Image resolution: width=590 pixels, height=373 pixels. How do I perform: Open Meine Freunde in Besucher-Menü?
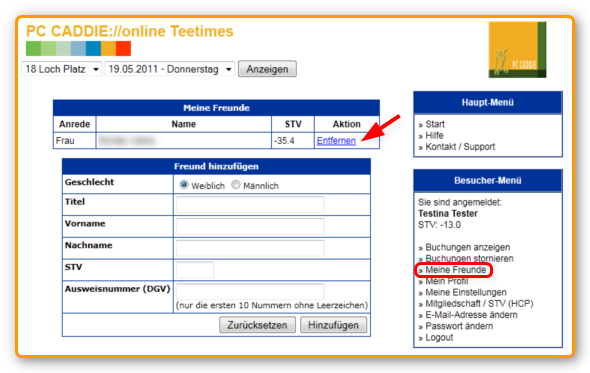pyautogui.click(x=455, y=270)
